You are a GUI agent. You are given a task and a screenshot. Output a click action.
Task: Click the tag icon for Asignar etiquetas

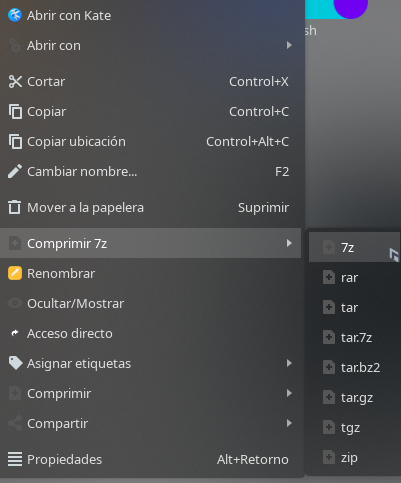pos(15,363)
